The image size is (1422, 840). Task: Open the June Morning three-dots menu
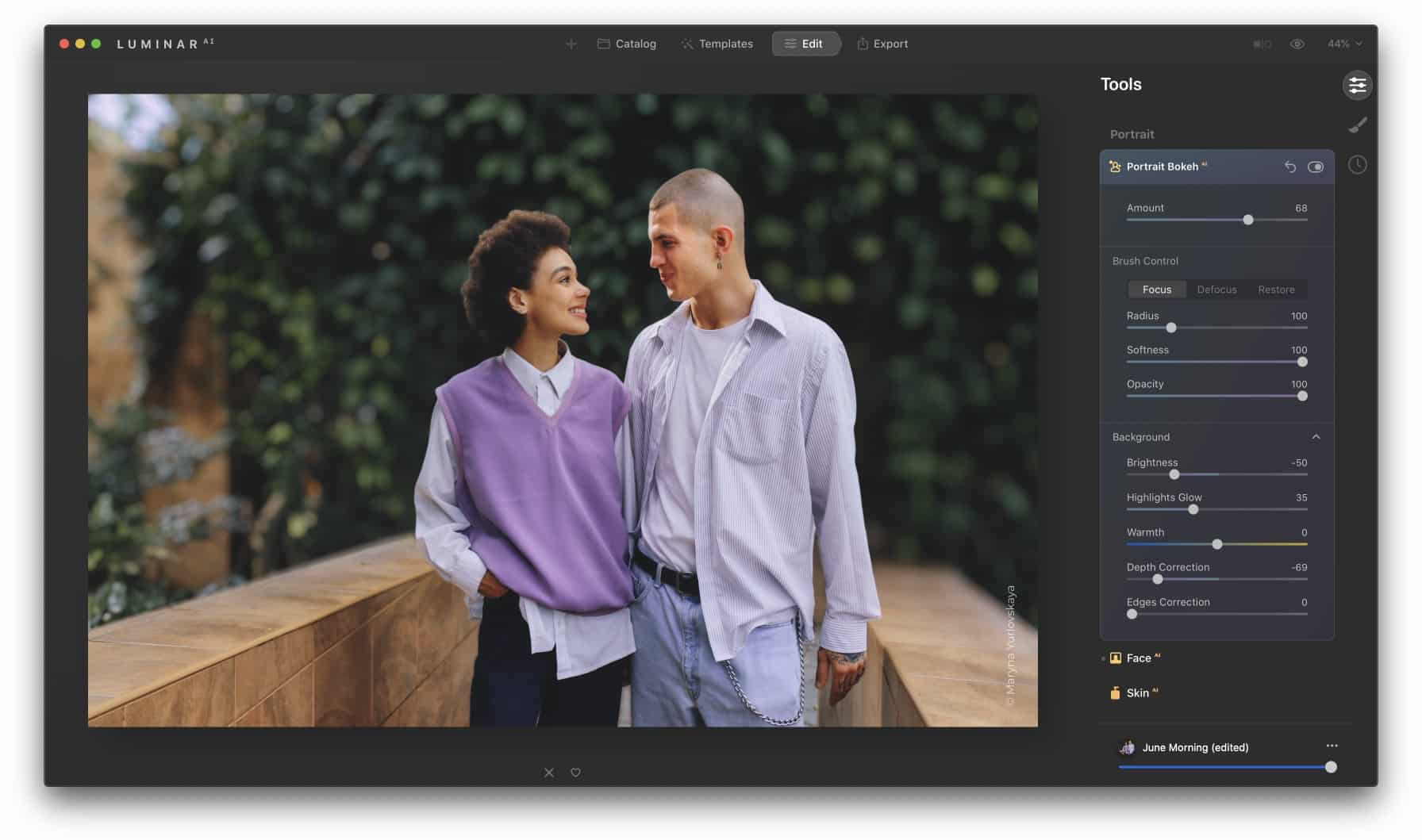(1332, 746)
